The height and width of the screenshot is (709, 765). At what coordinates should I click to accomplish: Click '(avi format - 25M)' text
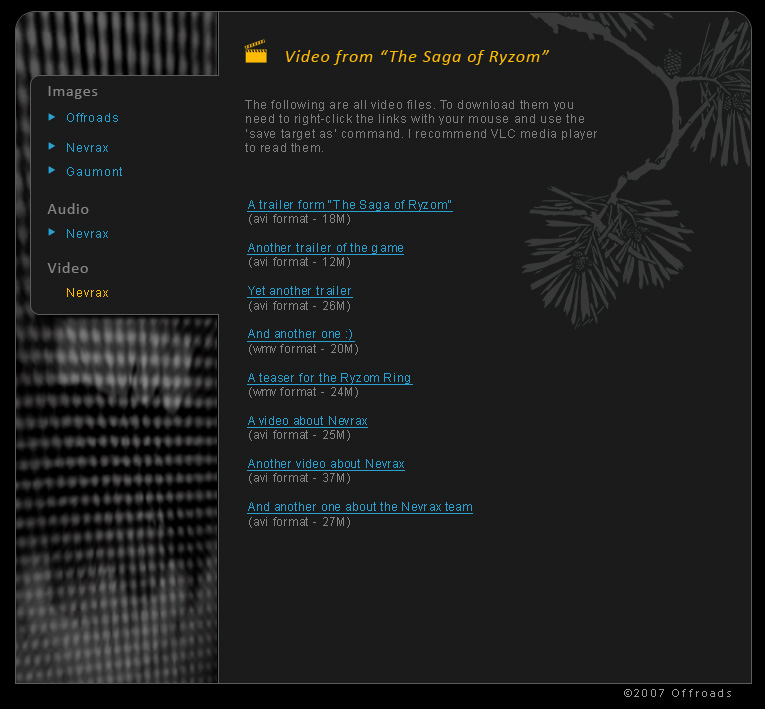click(300, 435)
